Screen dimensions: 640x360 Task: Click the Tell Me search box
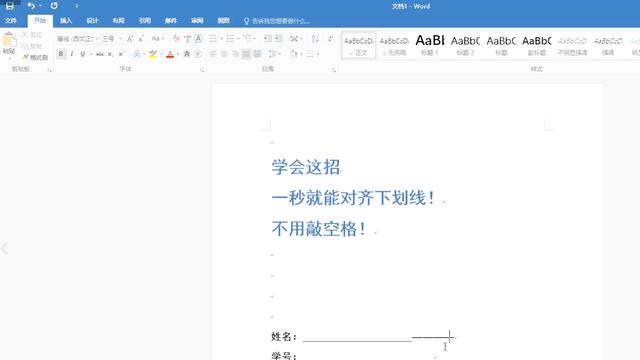tap(278, 21)
